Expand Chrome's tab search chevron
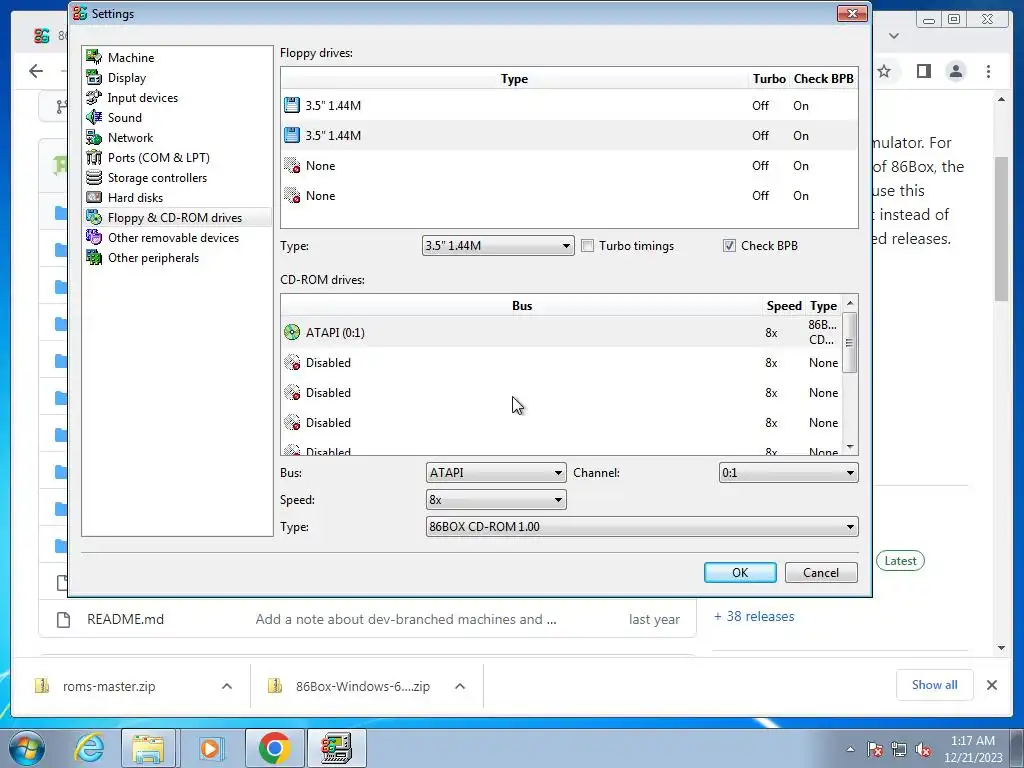Image resolution: width=1024 pixels, height=768 pixels. [x=894, y=36]
